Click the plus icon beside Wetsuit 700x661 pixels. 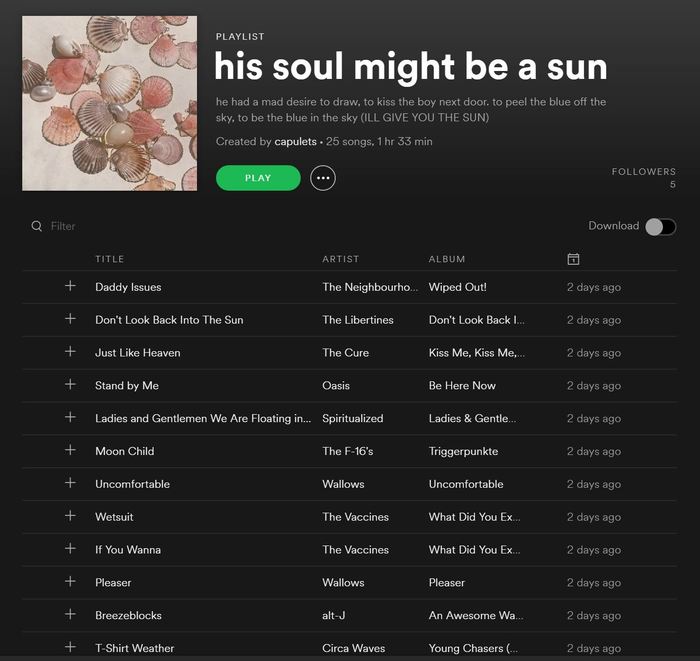pos(70,516)
